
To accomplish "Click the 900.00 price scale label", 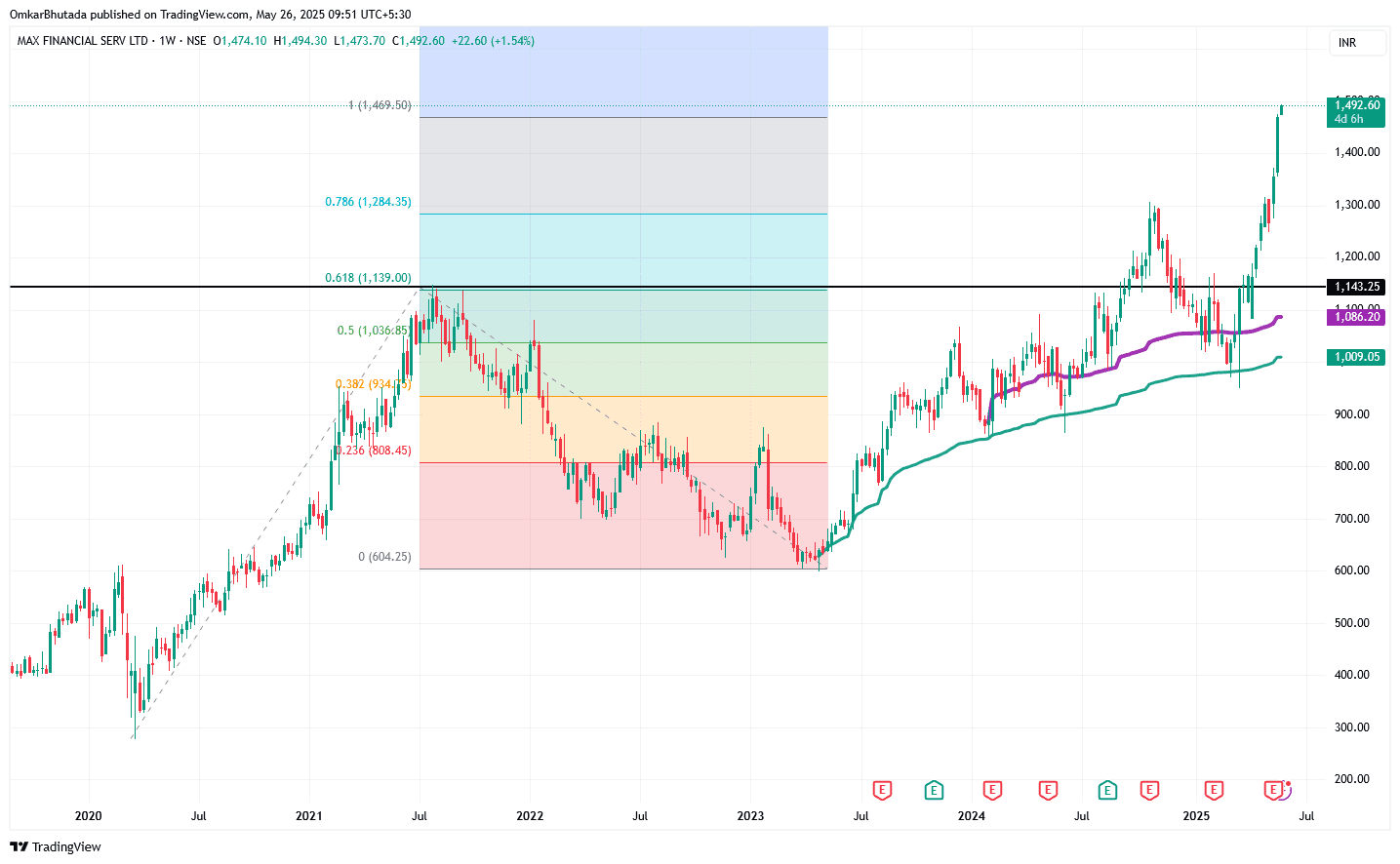I will pos(1352,414).
